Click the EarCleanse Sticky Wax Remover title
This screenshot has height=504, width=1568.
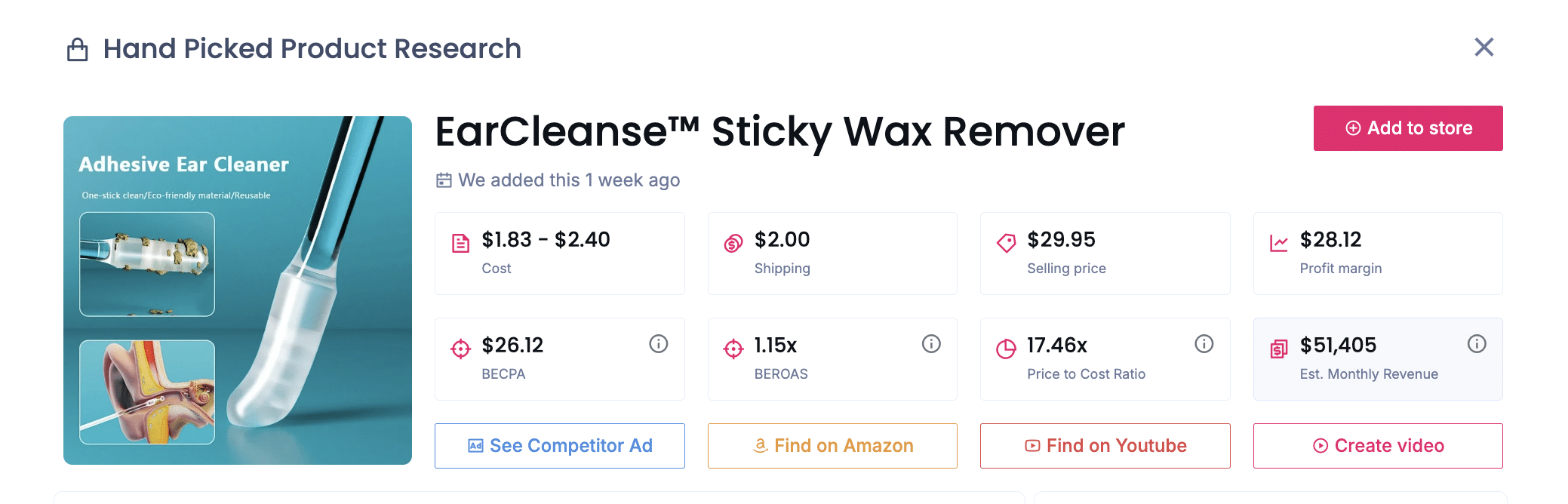click(x=779, y=131)
